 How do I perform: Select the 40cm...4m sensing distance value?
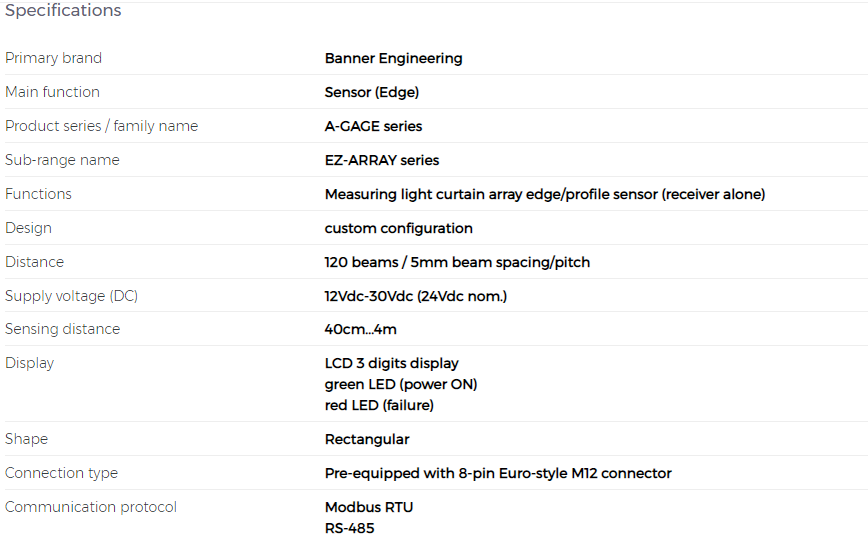[x=360, y=329]
